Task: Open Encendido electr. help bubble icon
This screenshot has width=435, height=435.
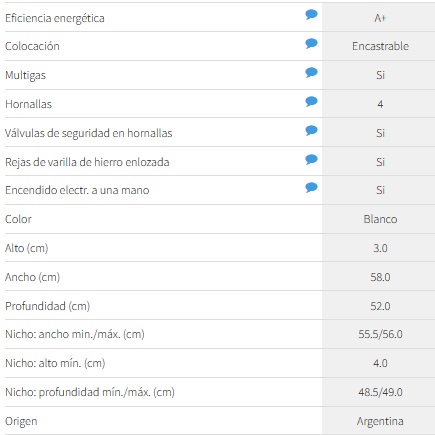Action: pyautogui.click(x=311, y=188)
